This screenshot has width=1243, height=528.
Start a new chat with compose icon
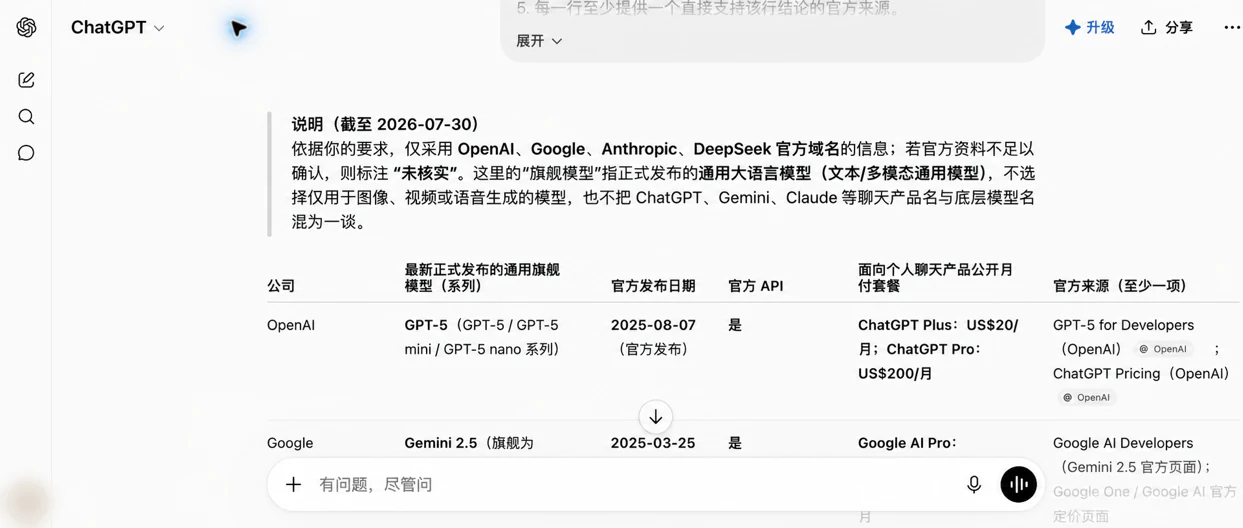(27, 80)
